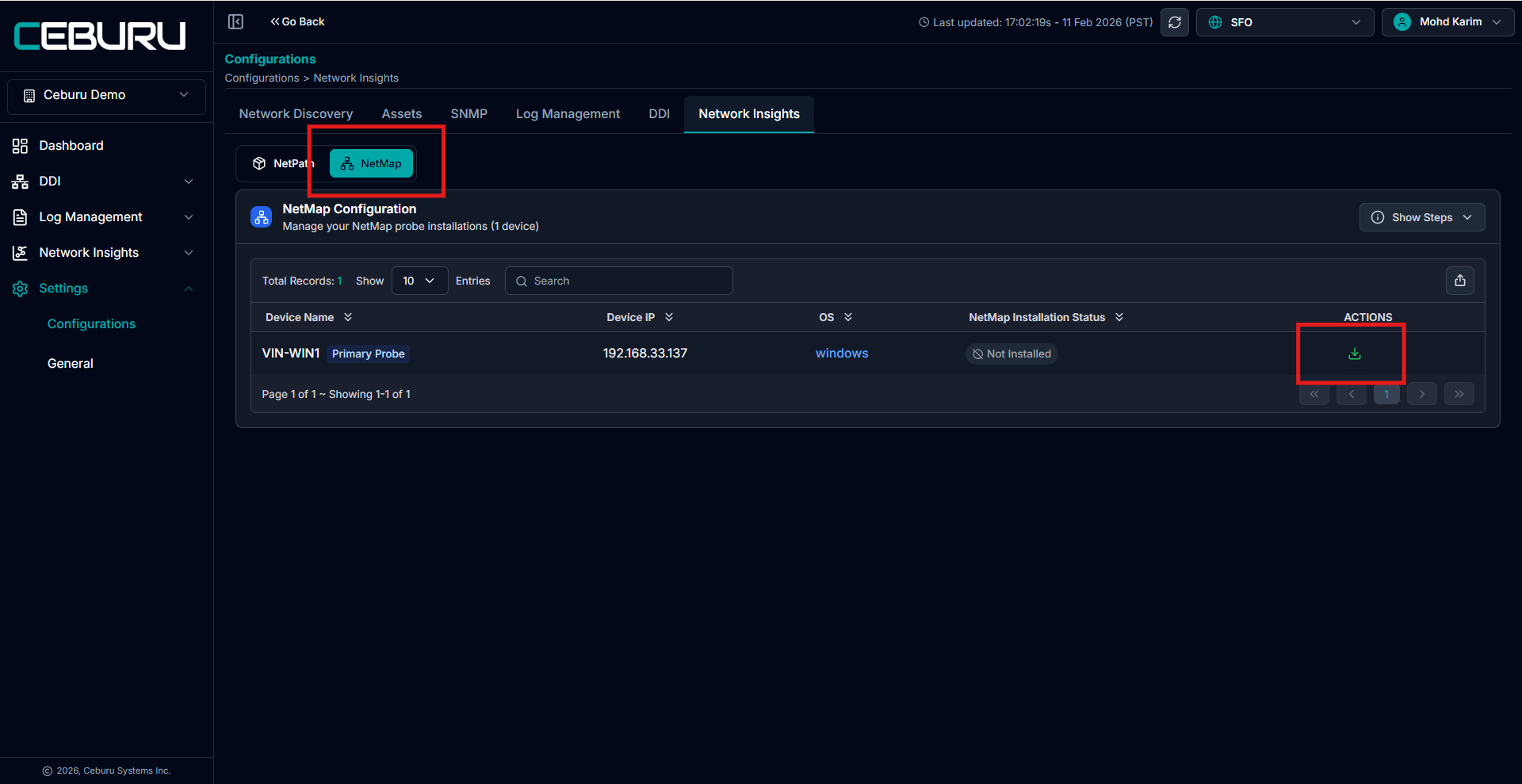Open the Mohd Karim user menu
This screenshot has height=784, width=1522.
pyautogui.click(x=1447, y=22)
